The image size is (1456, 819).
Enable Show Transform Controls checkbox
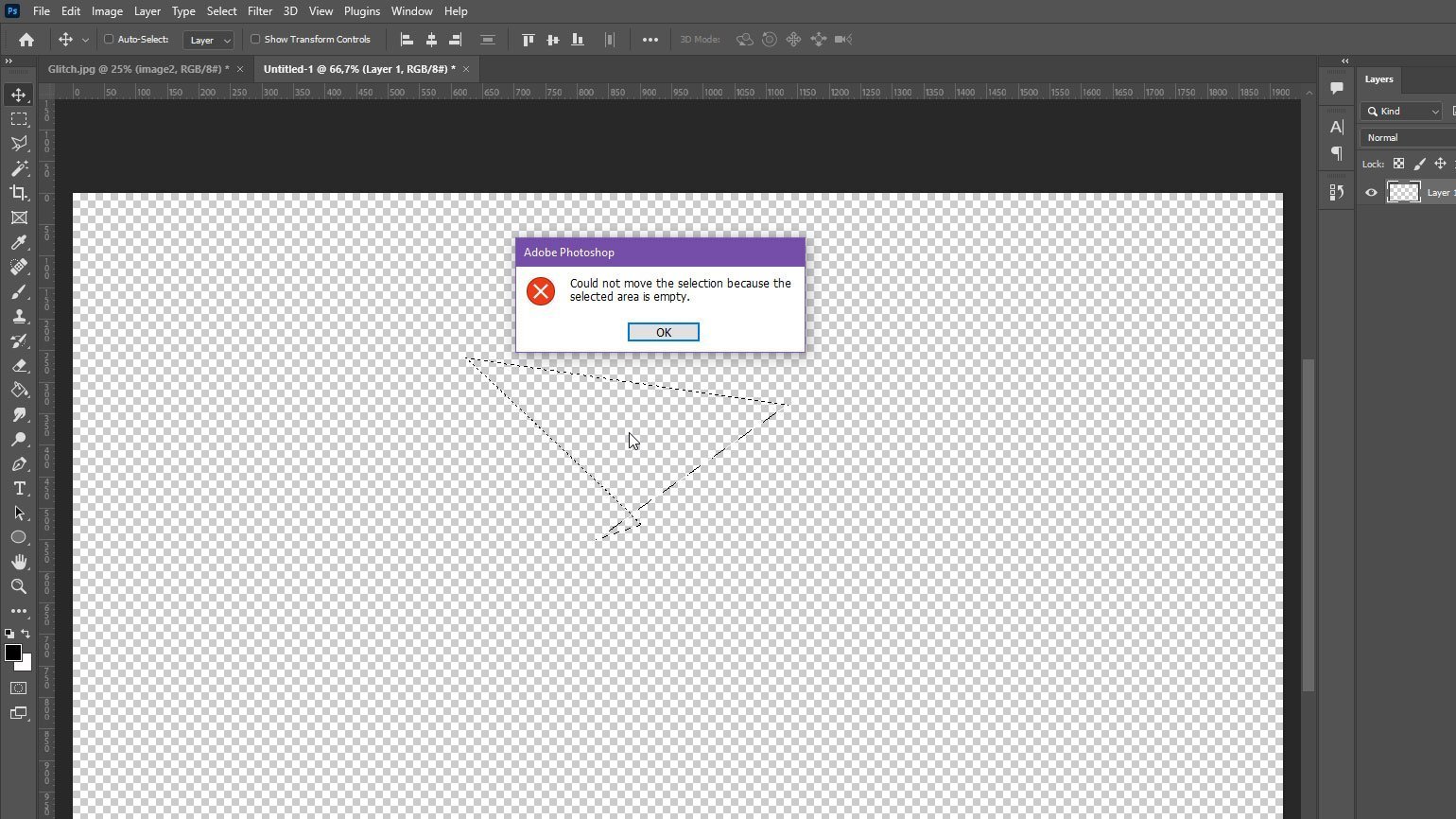(255, 40)
